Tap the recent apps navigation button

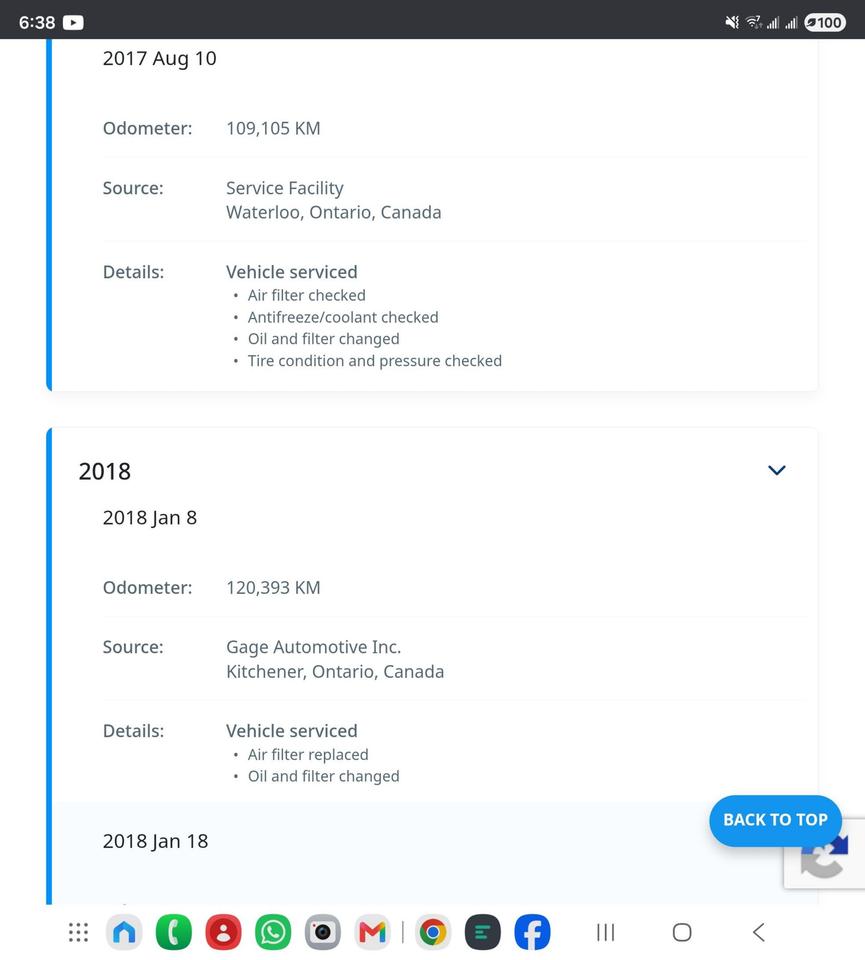[605, 932]
